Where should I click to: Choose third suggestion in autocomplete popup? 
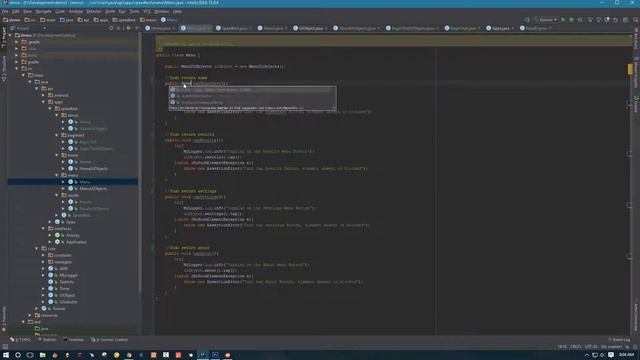click(253, 102)
